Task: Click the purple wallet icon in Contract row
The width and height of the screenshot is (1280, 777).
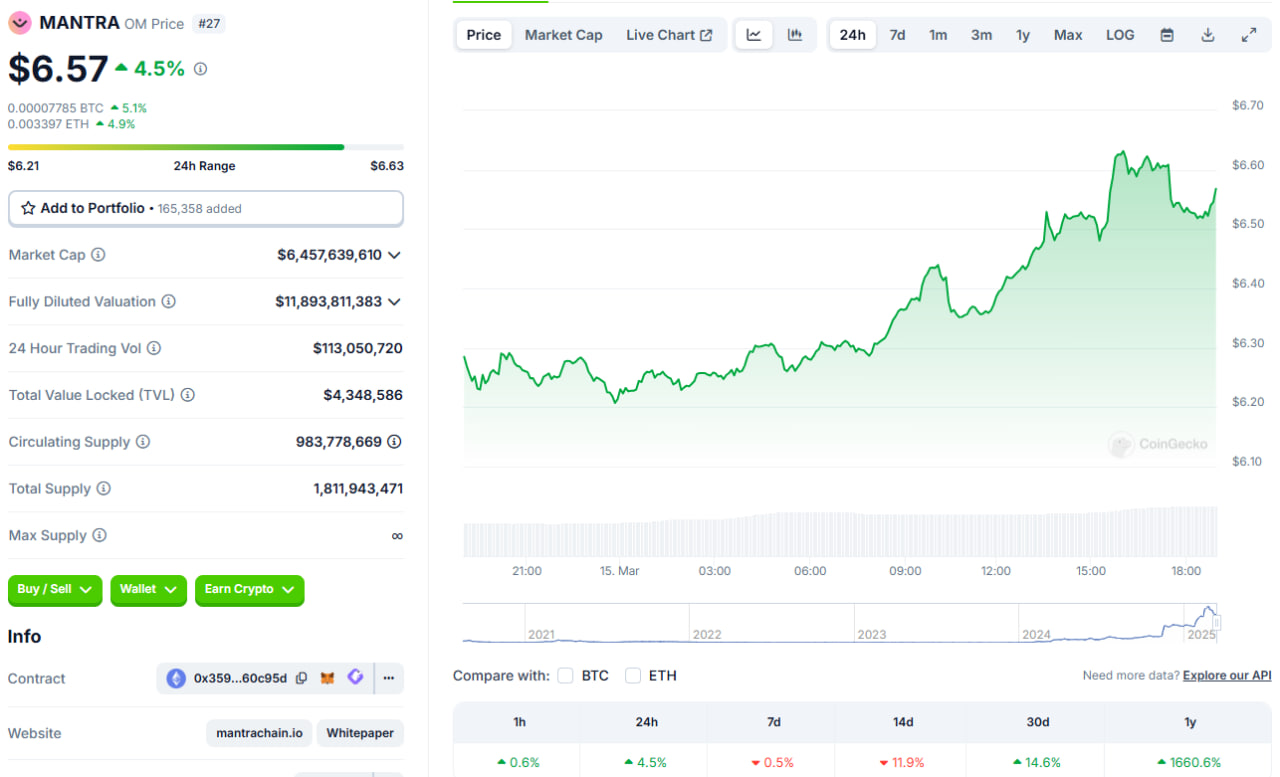Action: (x=355, y=677)
